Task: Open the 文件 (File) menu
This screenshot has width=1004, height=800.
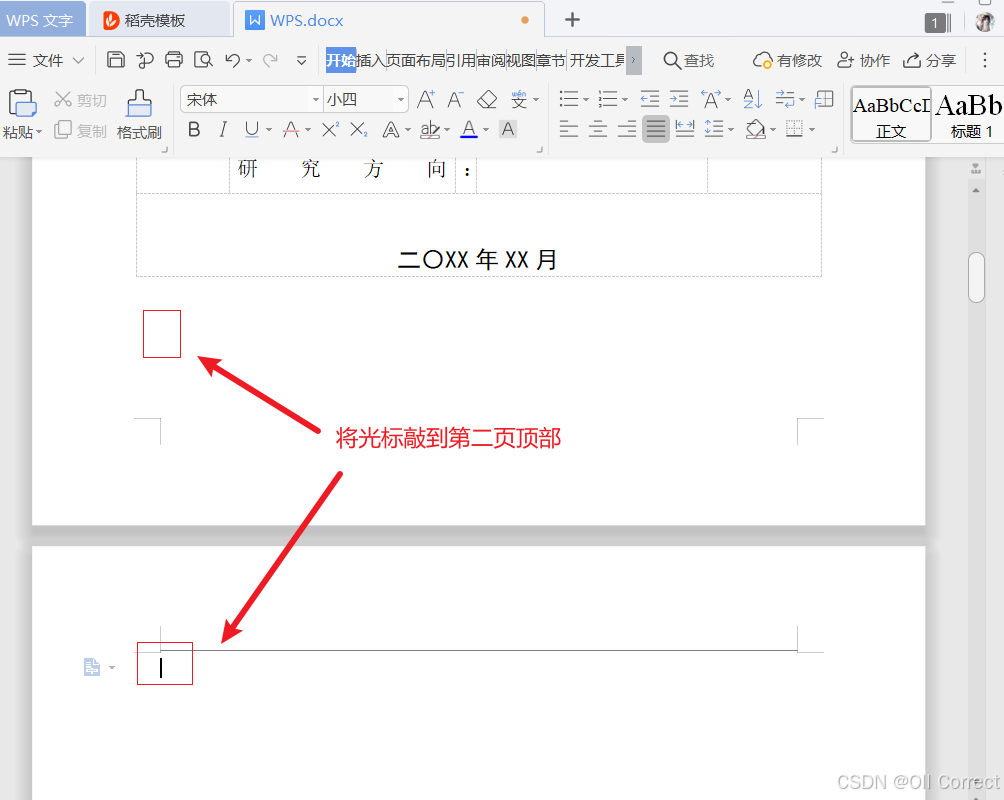Action: click(x=46, y=60)
